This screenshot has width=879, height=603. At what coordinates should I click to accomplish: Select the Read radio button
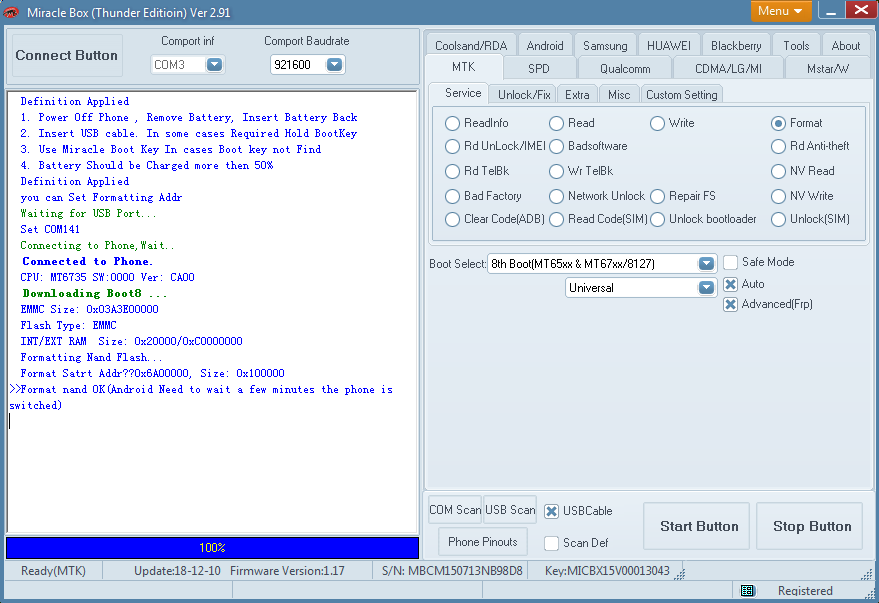(556, 123)
